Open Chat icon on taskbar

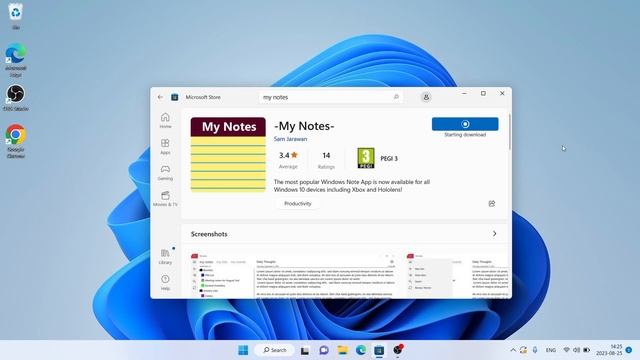324,350
